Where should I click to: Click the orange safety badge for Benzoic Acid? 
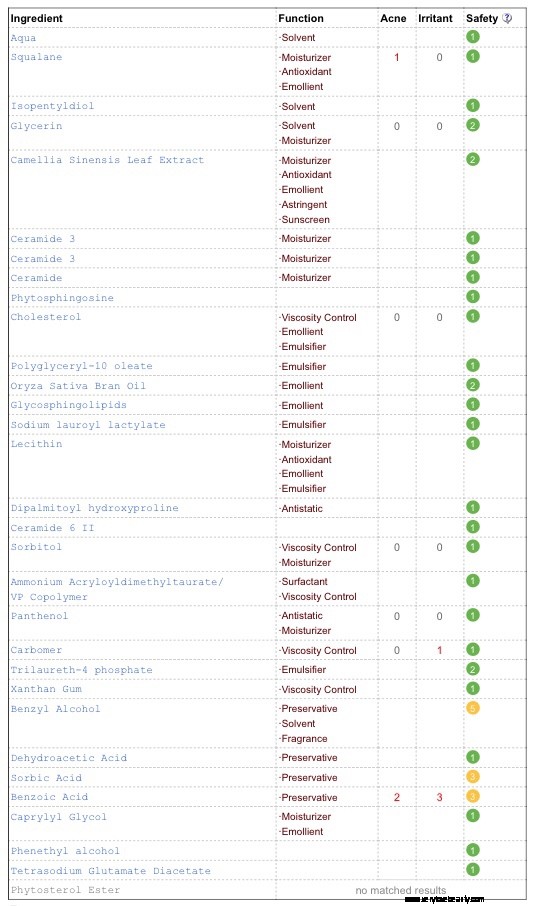(473, 796)
